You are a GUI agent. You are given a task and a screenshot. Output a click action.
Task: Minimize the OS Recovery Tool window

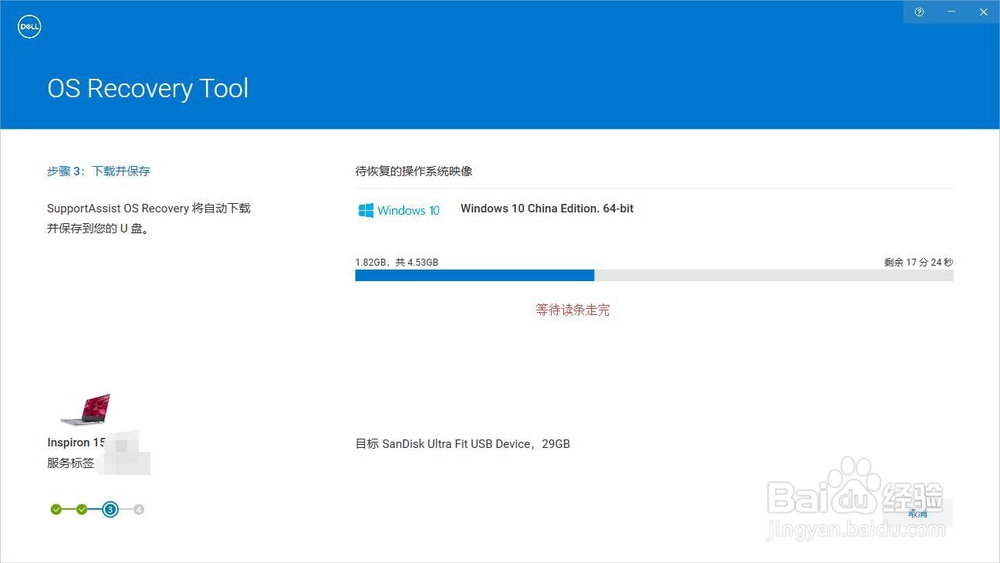tap(952, 12)
